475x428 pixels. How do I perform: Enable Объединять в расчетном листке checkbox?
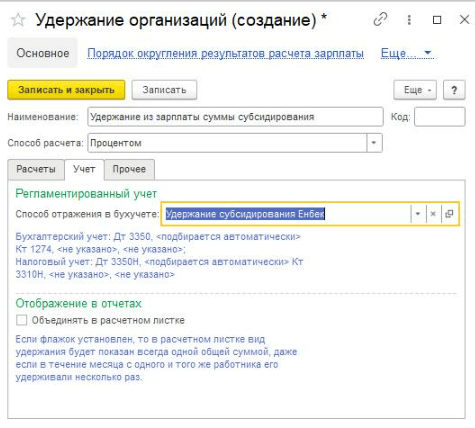22,320
